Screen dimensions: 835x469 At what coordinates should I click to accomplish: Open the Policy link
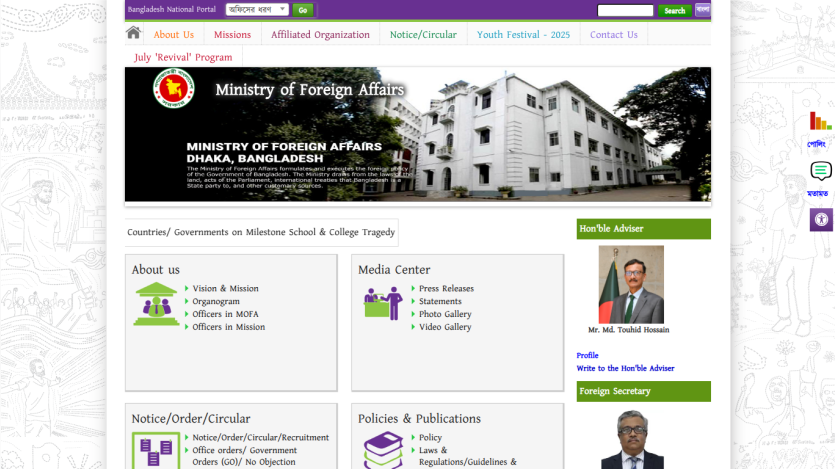[x=430, y=438]
